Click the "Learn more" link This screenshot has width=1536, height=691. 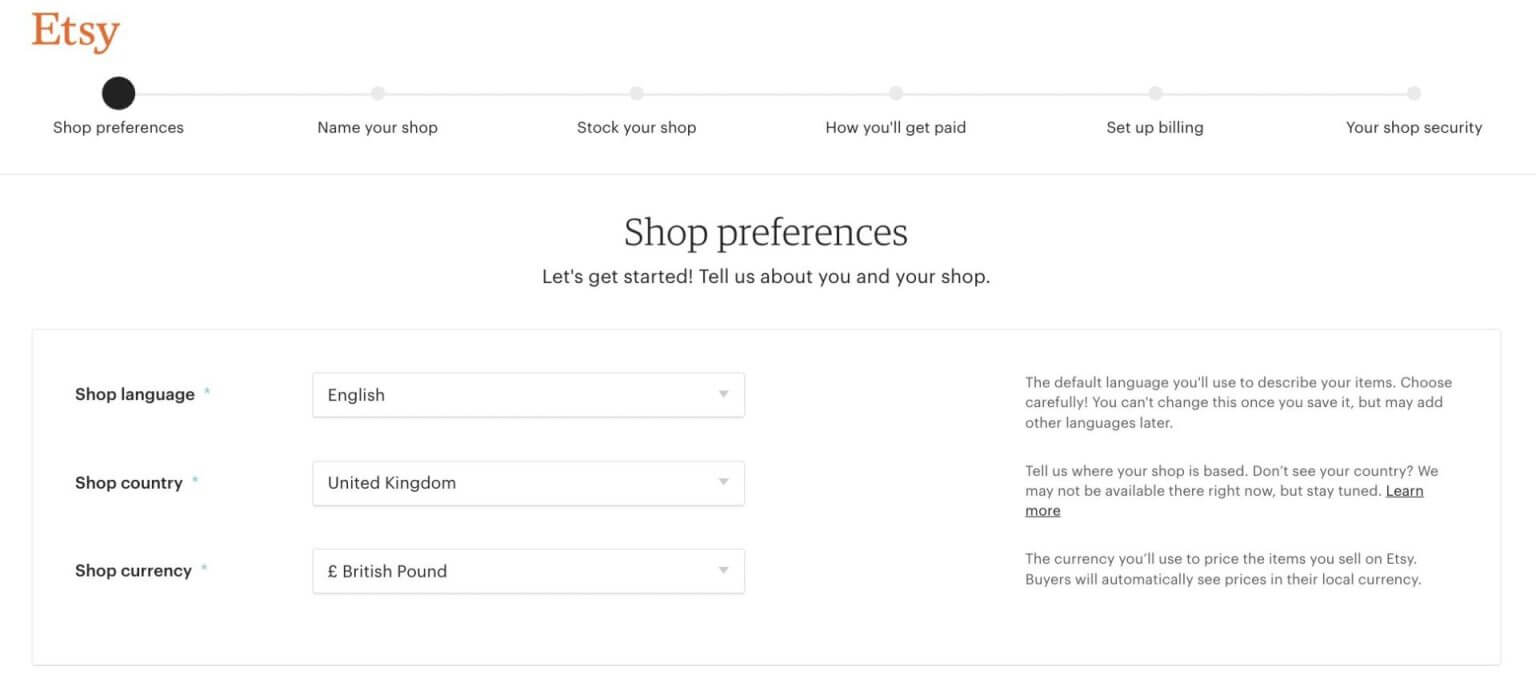click(x=1405, y=491)
